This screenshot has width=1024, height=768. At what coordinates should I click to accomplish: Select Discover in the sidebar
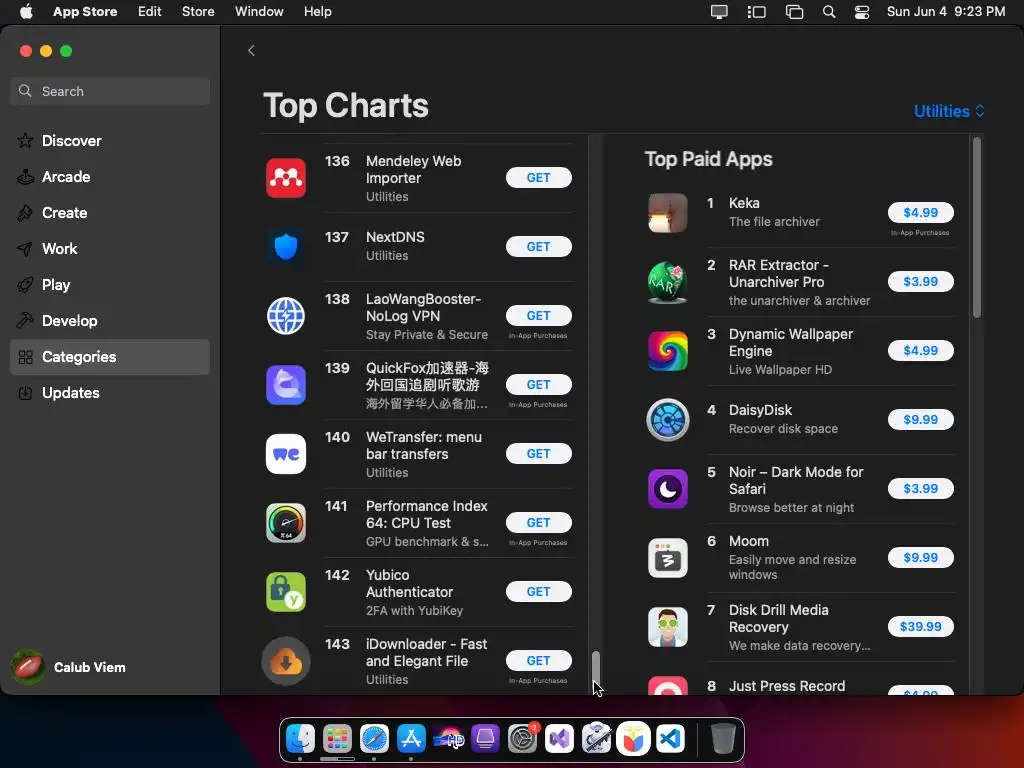(110, 140)
